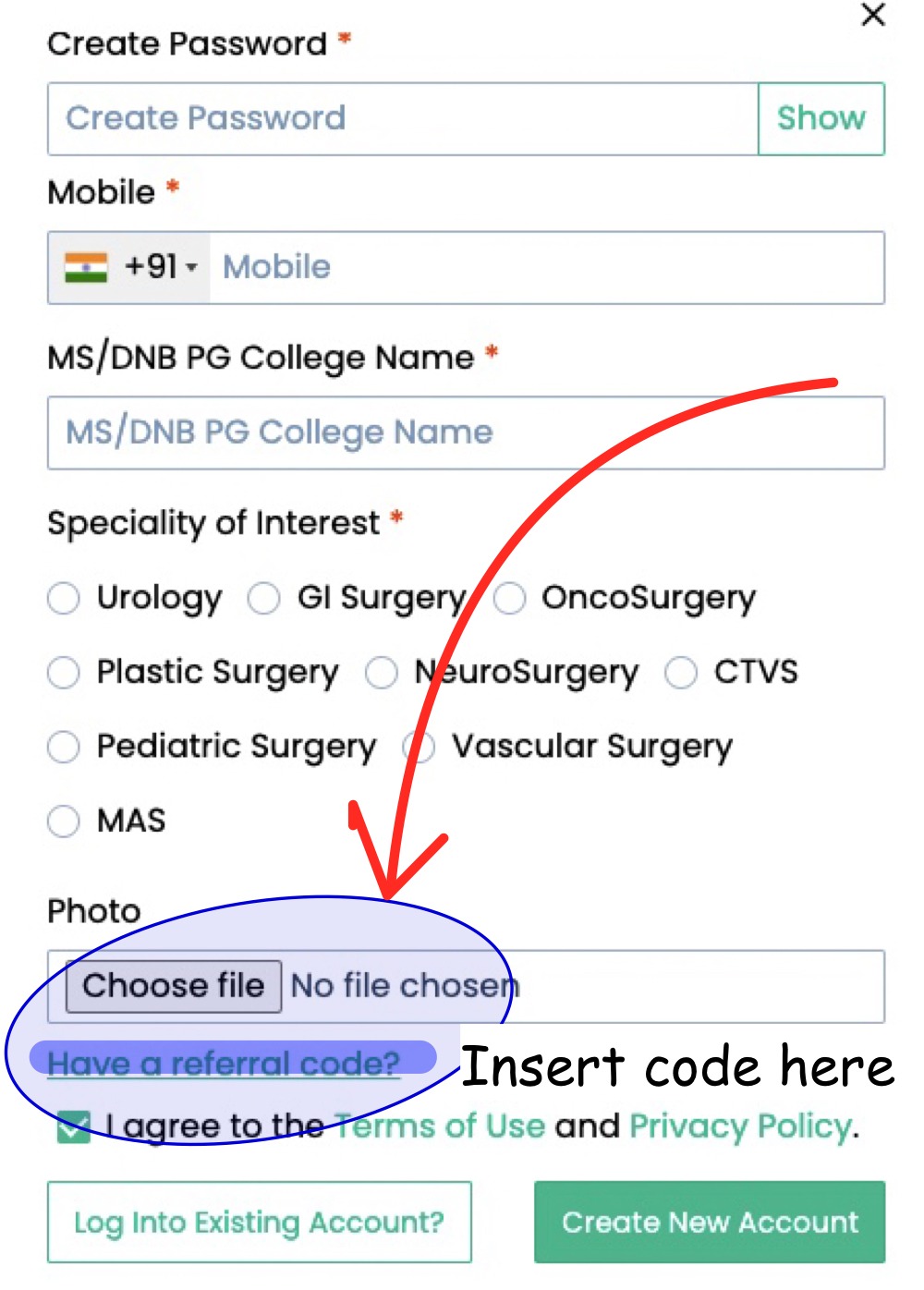The height and width of the screenshot is (1290, 924).
Task: Select NeuroSurgery as speciality
Action: (381, 672)
